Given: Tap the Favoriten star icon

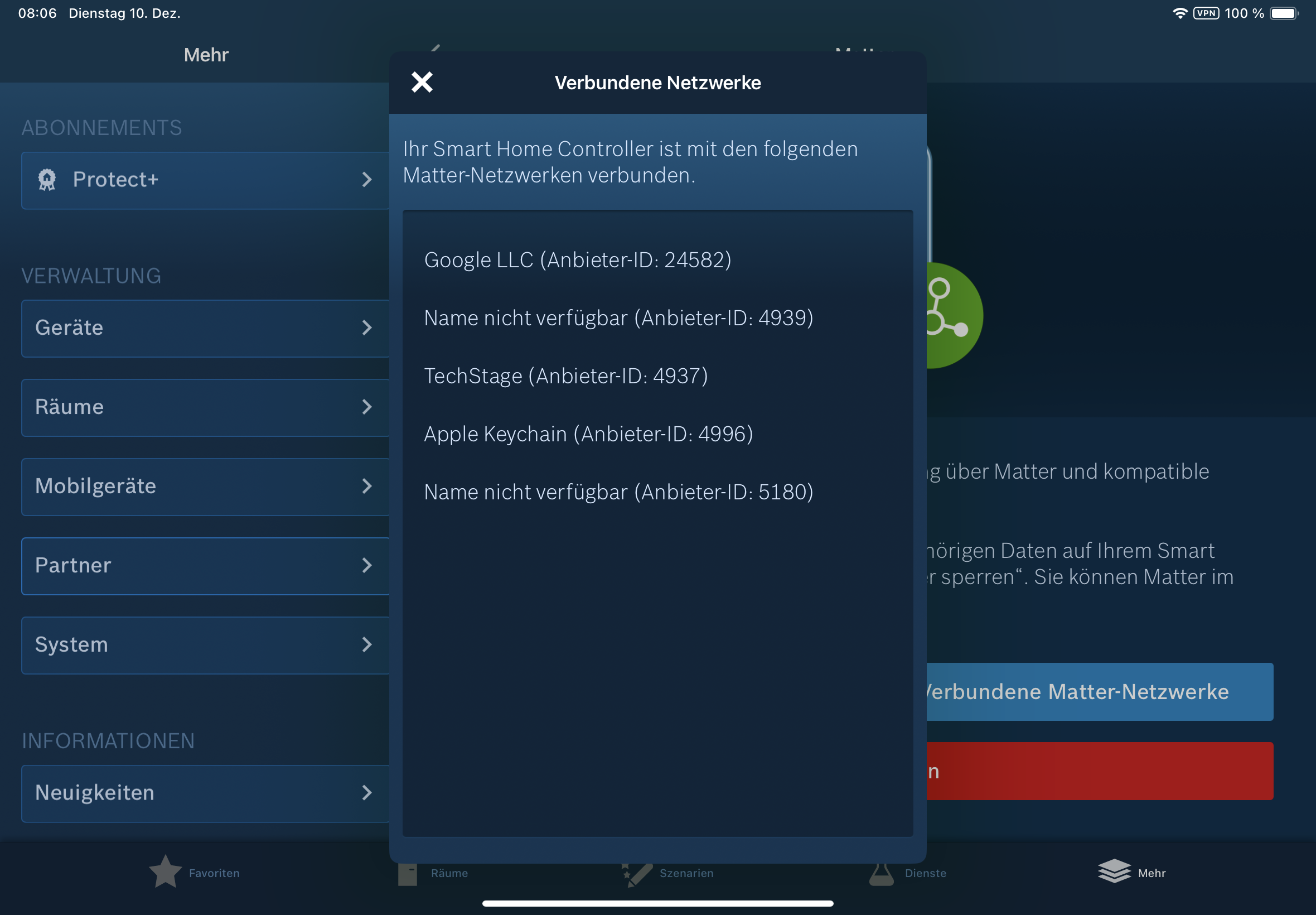Looking at the screenshot, I should (x=165, y=871).
